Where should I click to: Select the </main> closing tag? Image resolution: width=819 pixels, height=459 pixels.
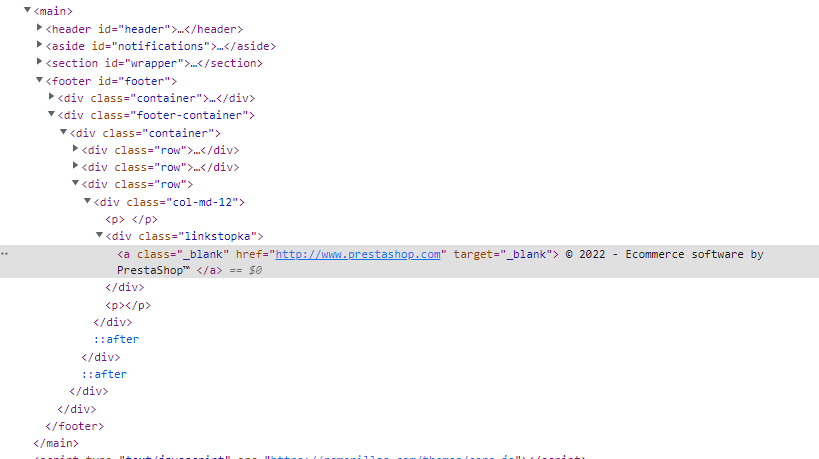(56, 443)
